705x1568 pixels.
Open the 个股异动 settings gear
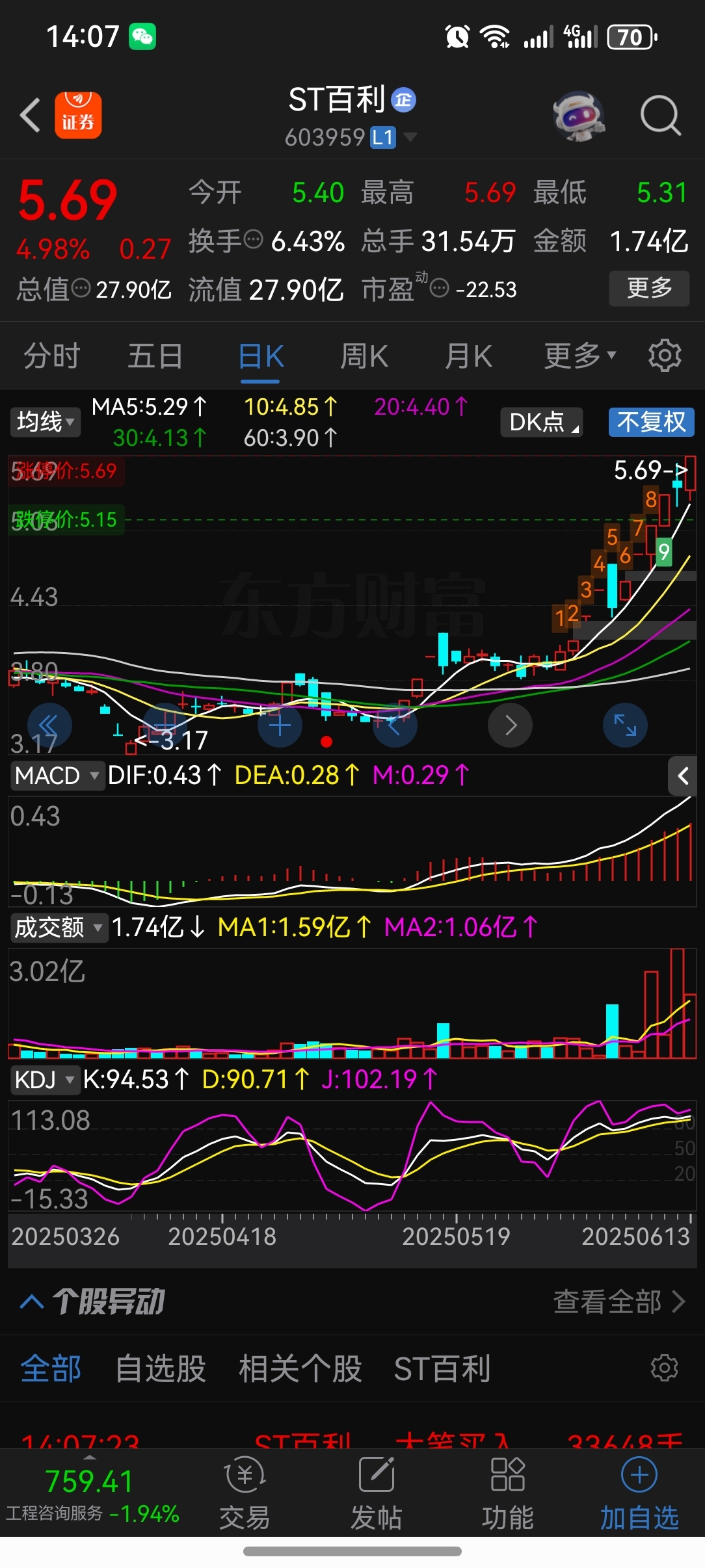(x=665, y=1368)
